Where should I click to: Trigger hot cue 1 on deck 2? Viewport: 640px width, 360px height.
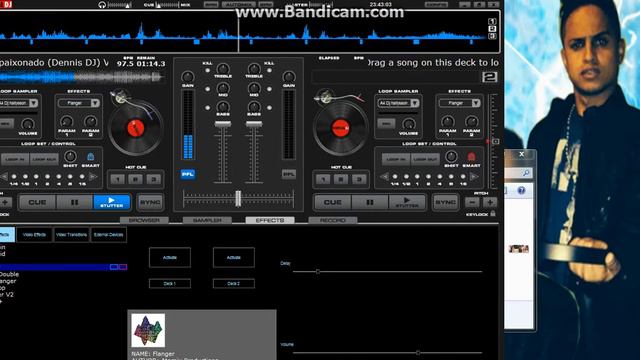point(323,179)
